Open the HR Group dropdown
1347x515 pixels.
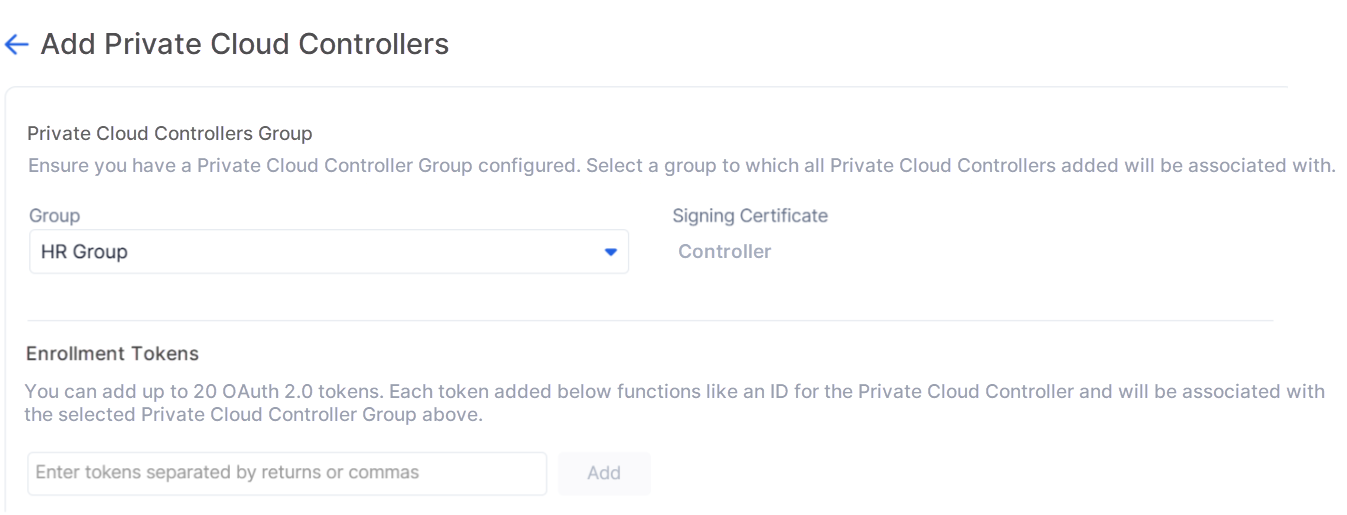(329, 252)
